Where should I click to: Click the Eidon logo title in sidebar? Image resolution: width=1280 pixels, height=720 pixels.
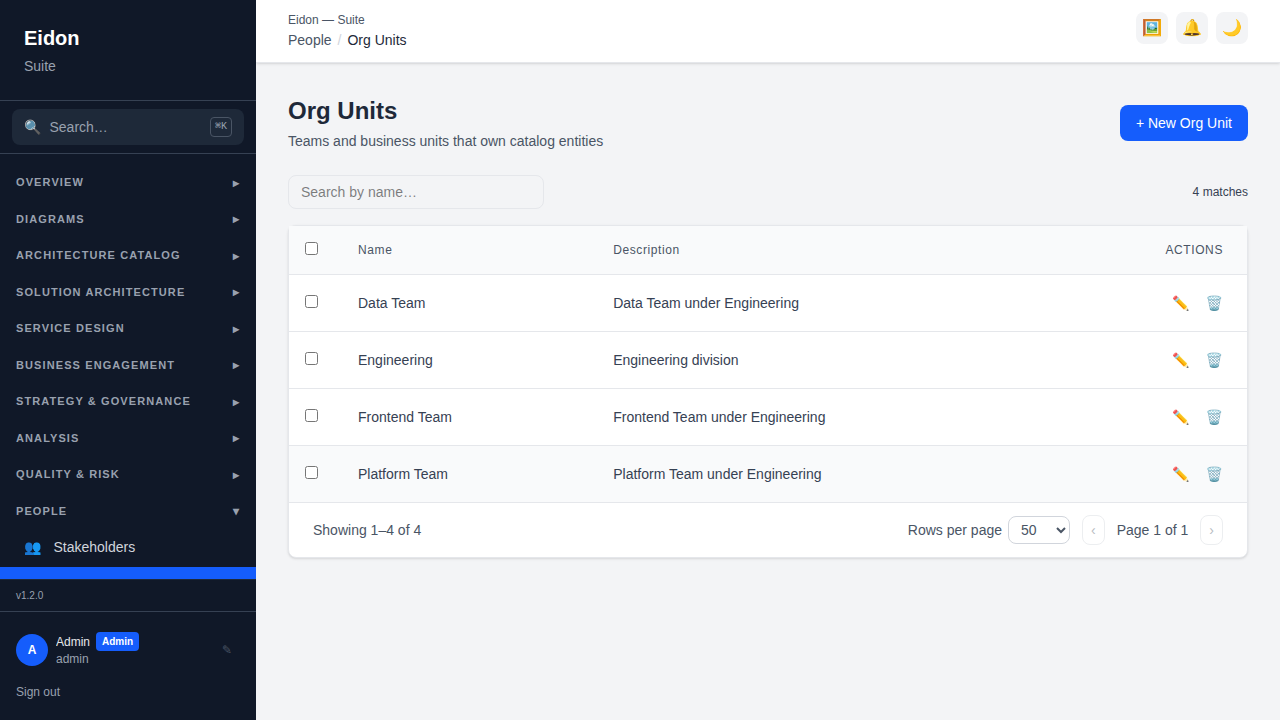point(52,38)
